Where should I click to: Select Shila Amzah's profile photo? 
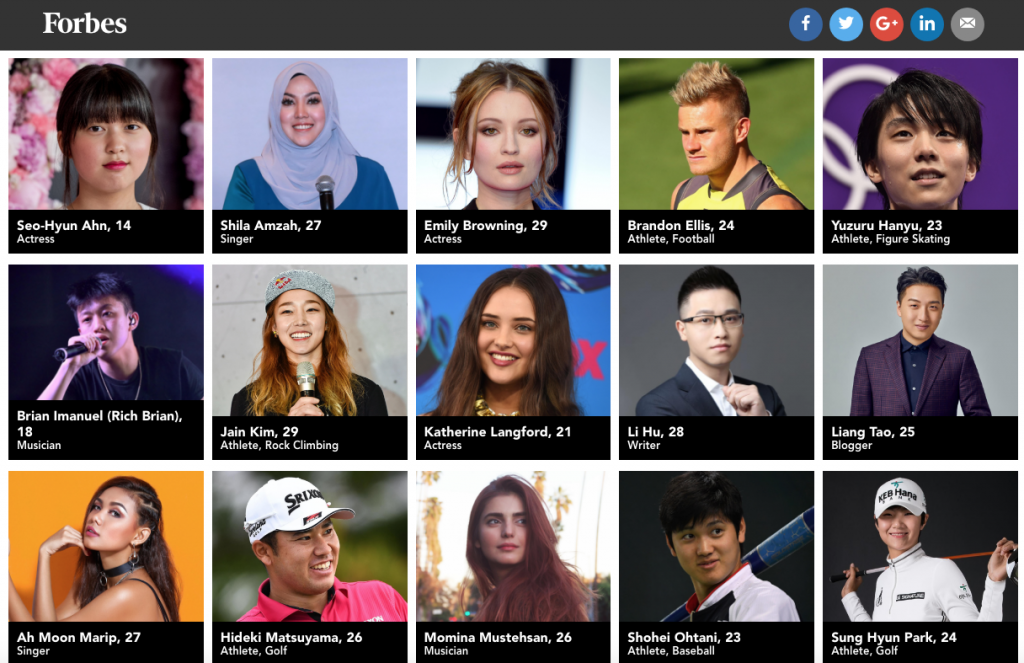[x=310, y=134]
